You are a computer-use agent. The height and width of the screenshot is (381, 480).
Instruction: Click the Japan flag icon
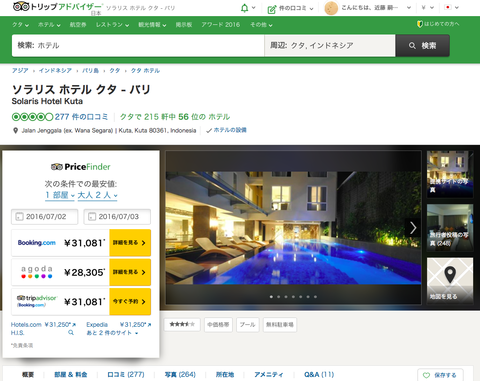tap(448, 7)
